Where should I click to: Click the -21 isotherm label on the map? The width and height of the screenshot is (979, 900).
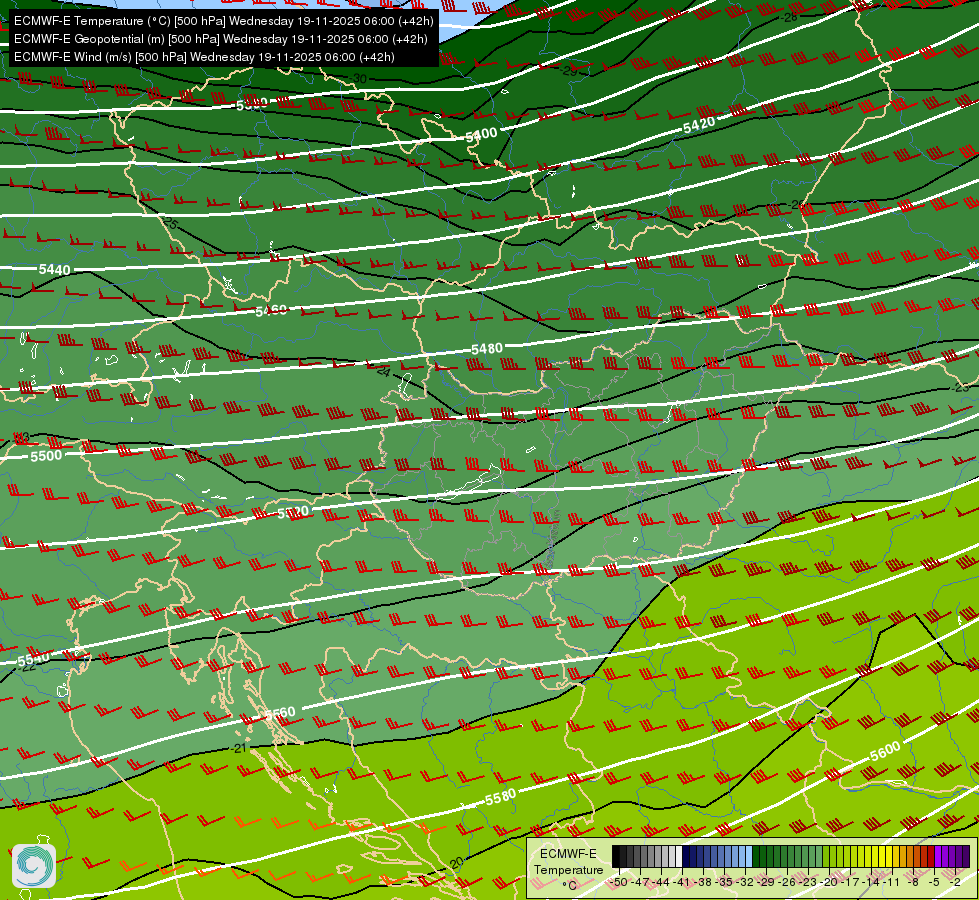(239, 748)
